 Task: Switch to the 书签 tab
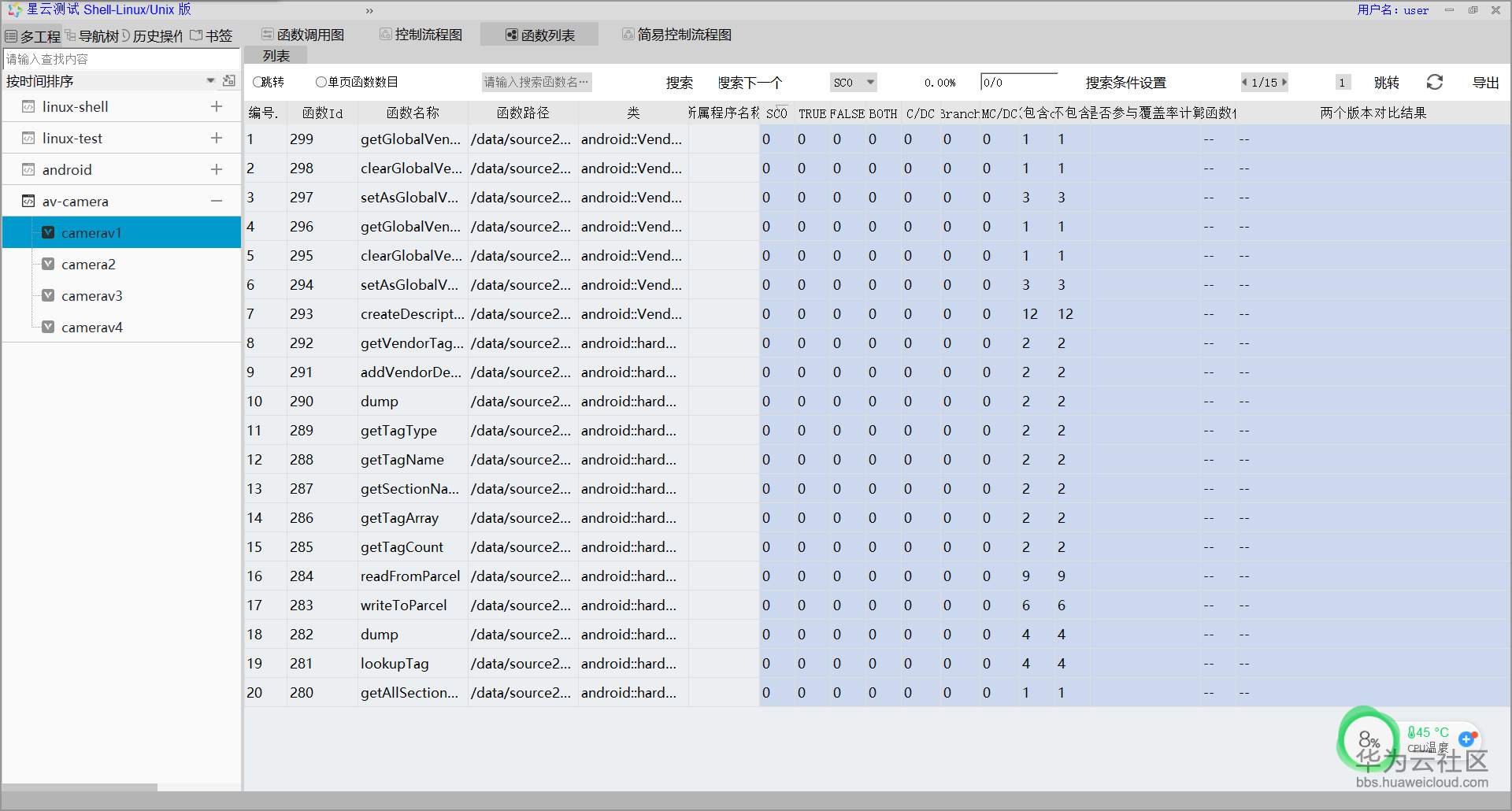[x=211, y=36]
